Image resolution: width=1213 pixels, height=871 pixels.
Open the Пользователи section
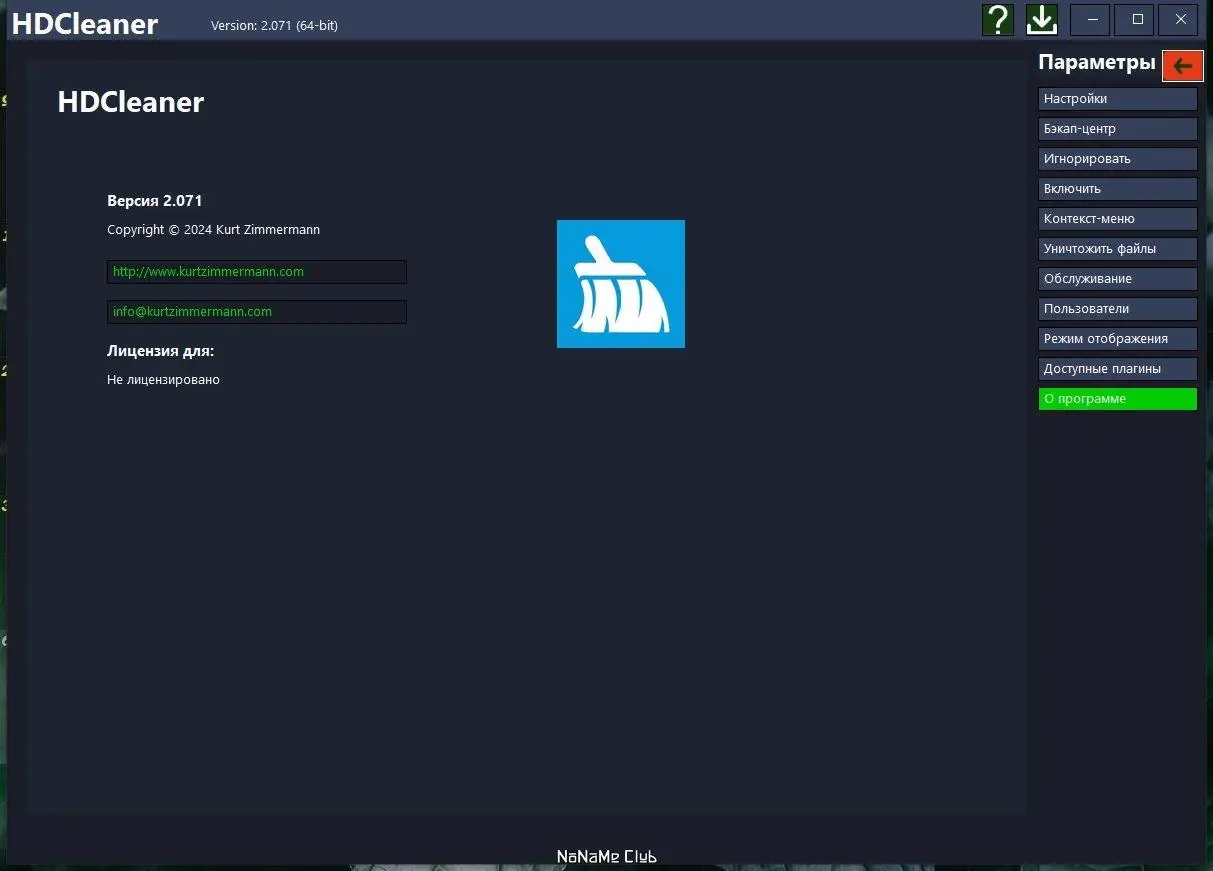[x=1118, y=309]
